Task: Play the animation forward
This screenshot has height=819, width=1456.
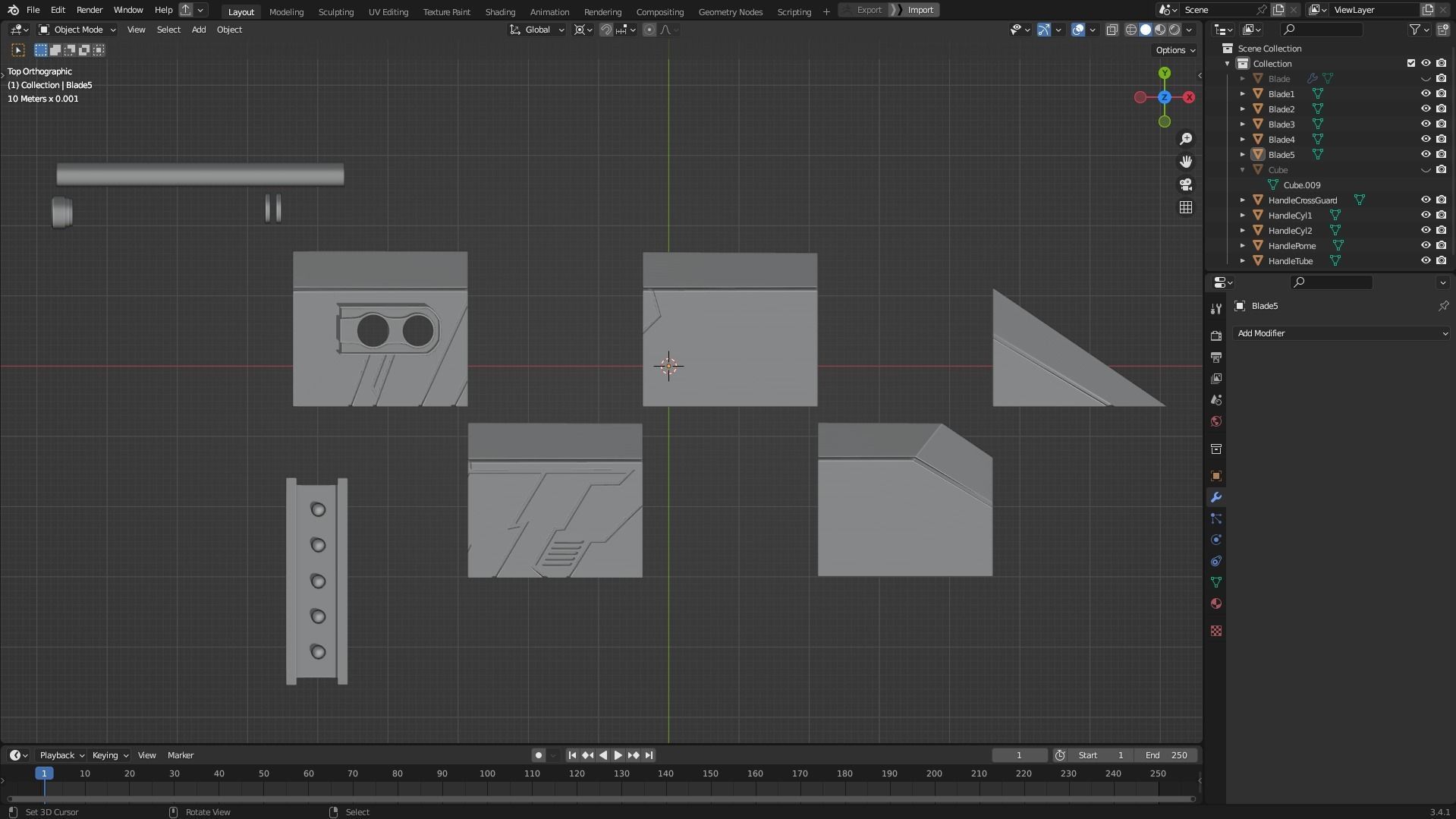Action: coord(618,755)
